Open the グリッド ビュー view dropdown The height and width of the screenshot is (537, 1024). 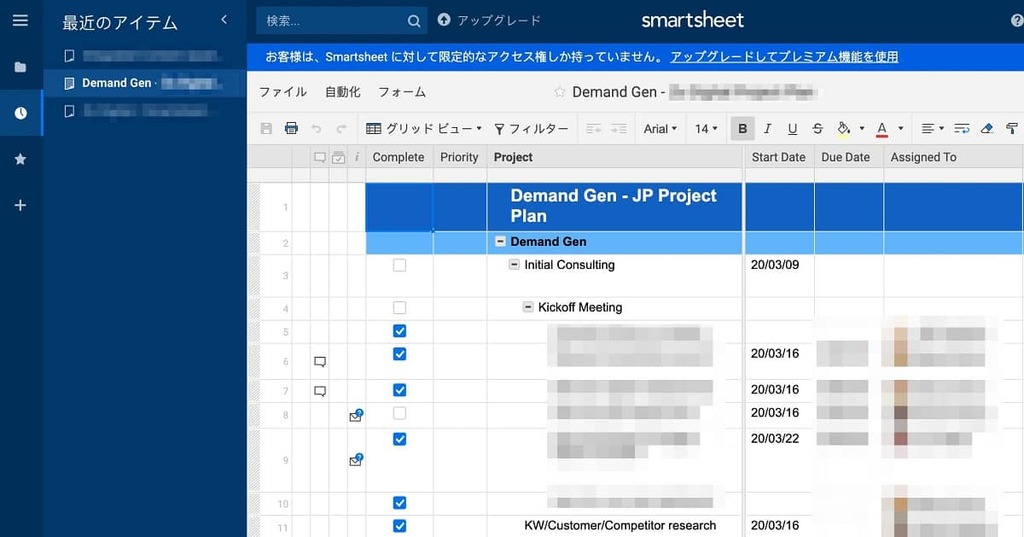(424, 129)
